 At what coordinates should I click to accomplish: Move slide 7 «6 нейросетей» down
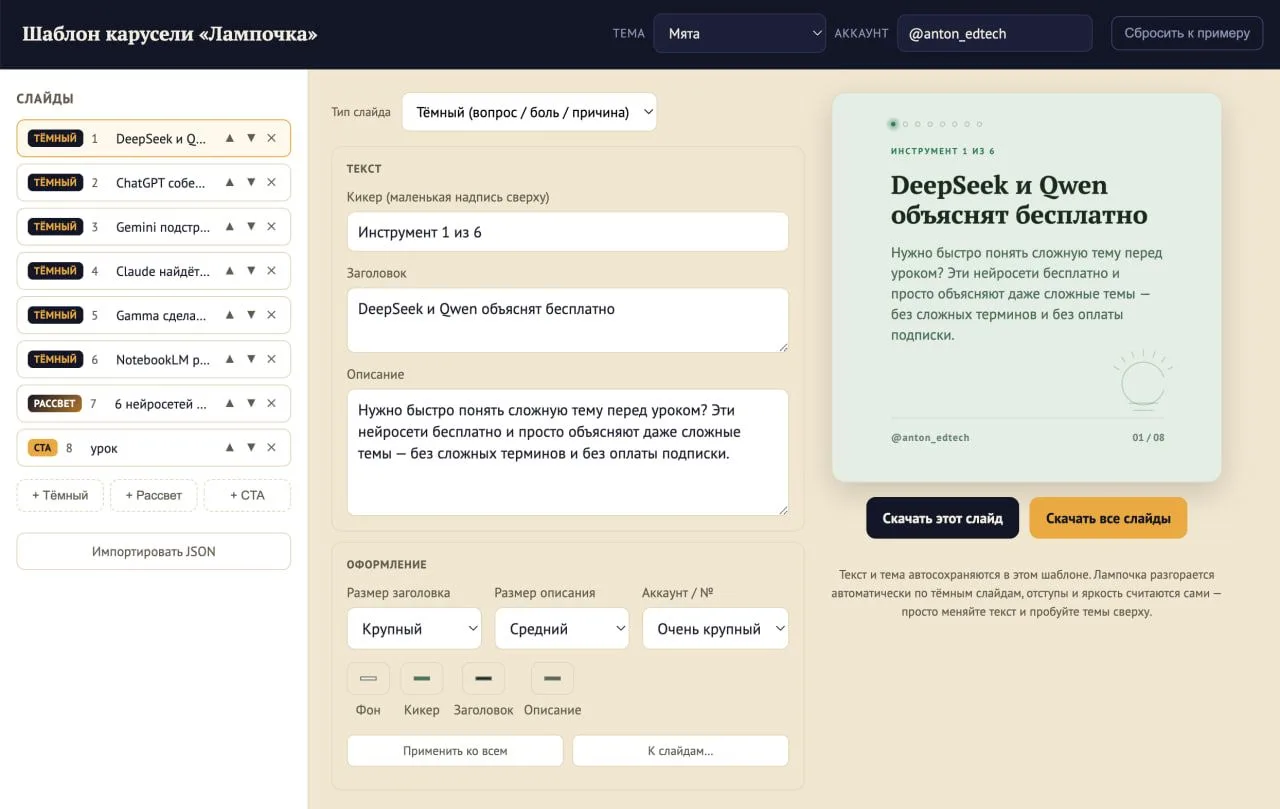(251, 403)
